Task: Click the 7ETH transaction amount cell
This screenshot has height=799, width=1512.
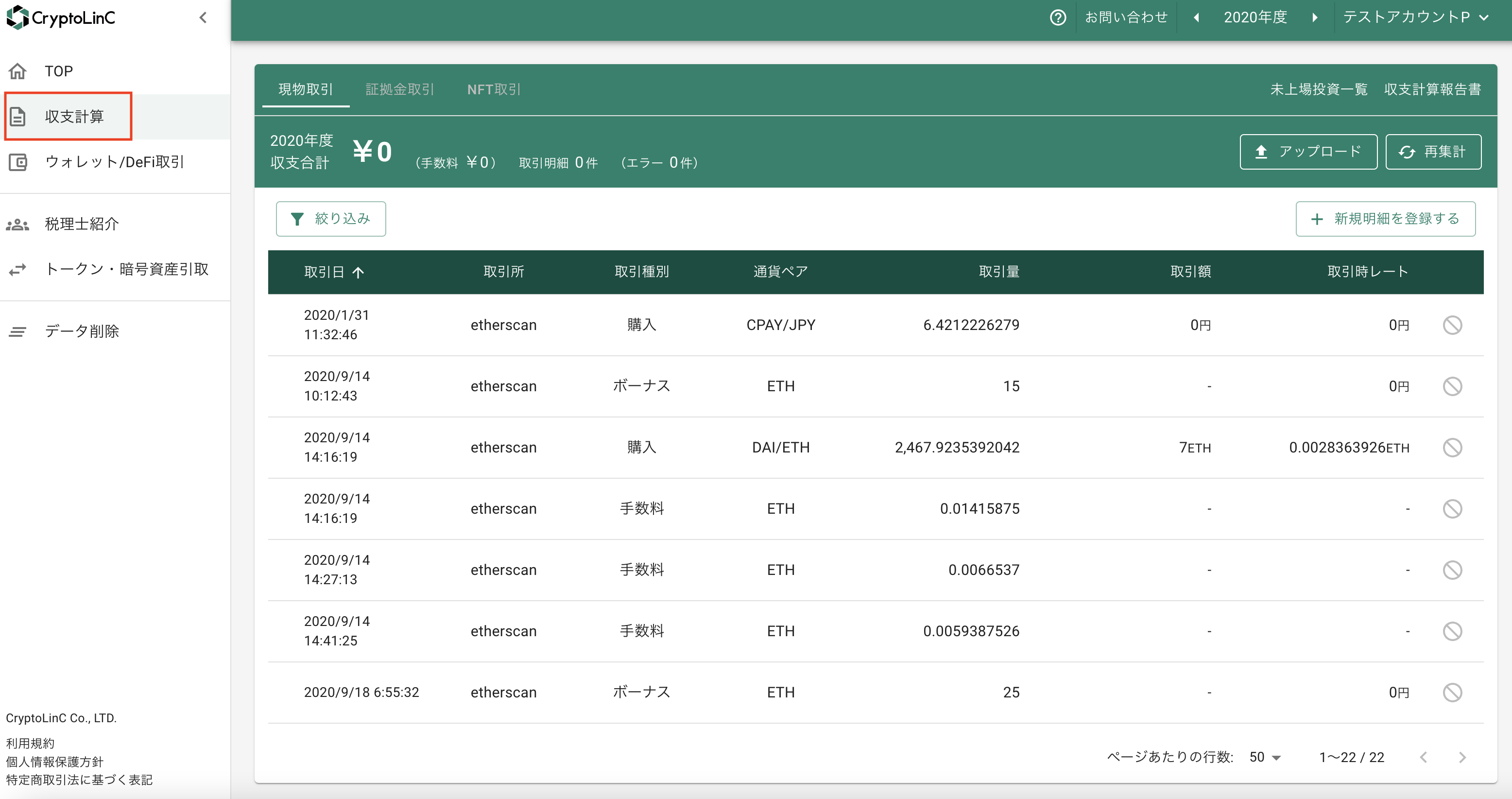Action: pos(1195,447)
